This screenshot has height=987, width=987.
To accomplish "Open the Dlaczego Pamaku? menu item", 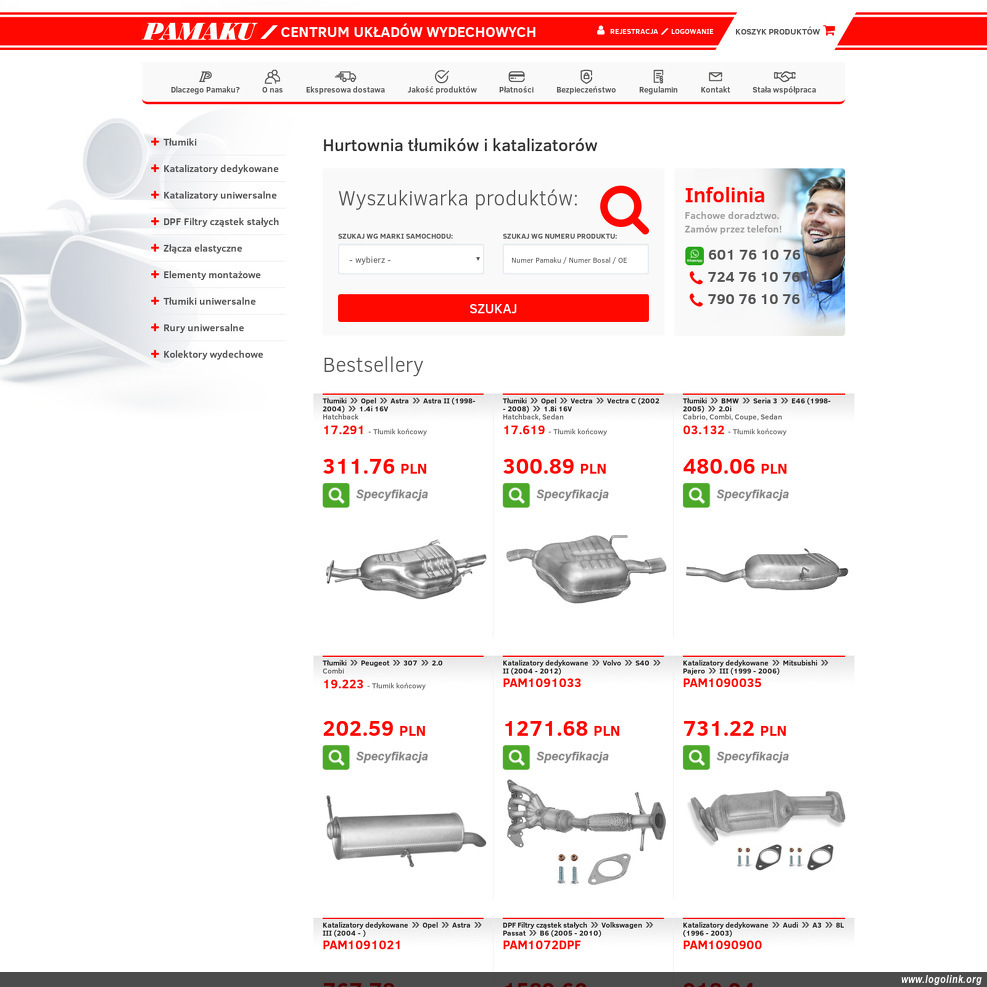I will click(x=205, y=90).
